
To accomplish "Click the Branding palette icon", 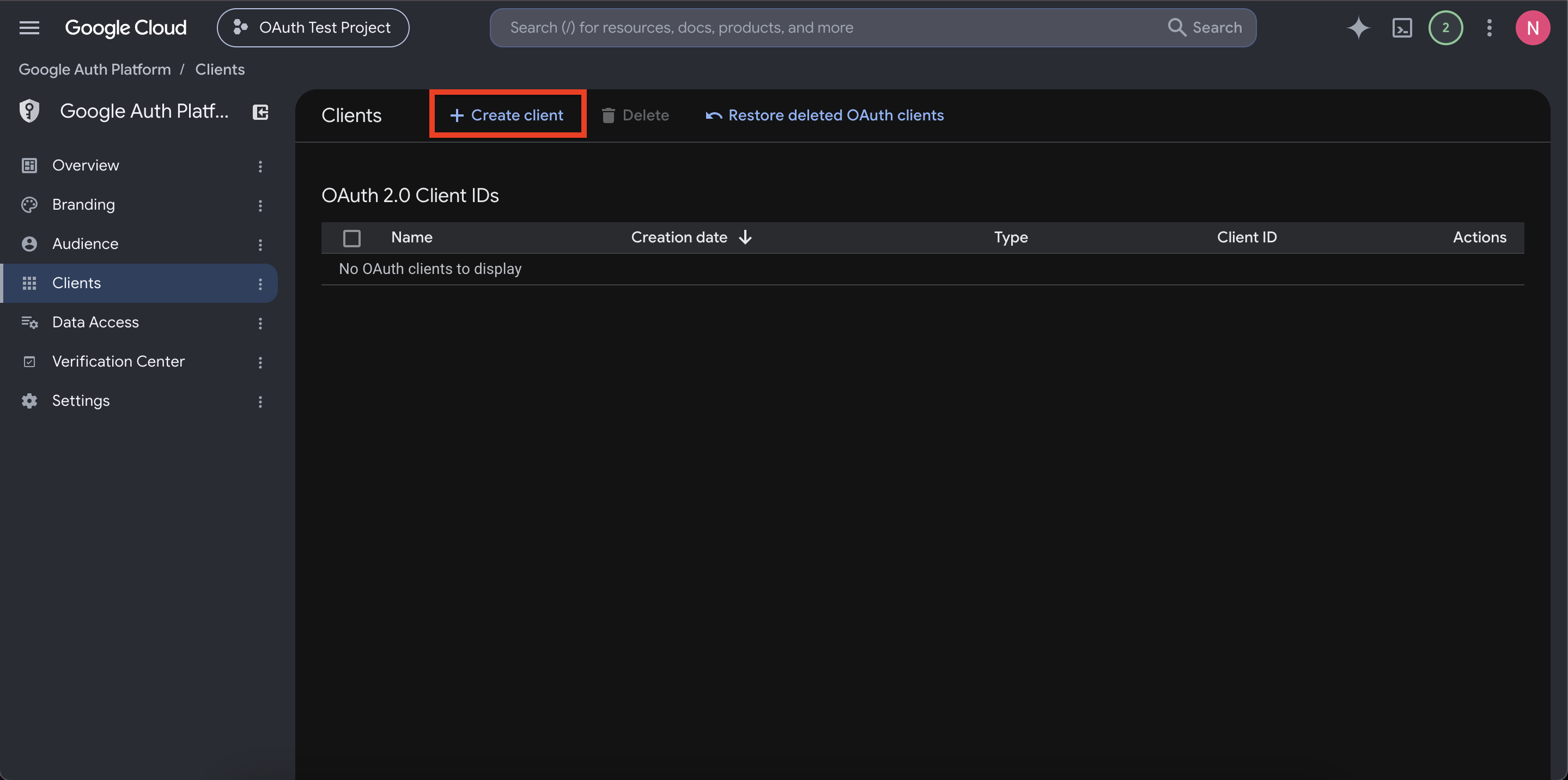I will point(29,204).
